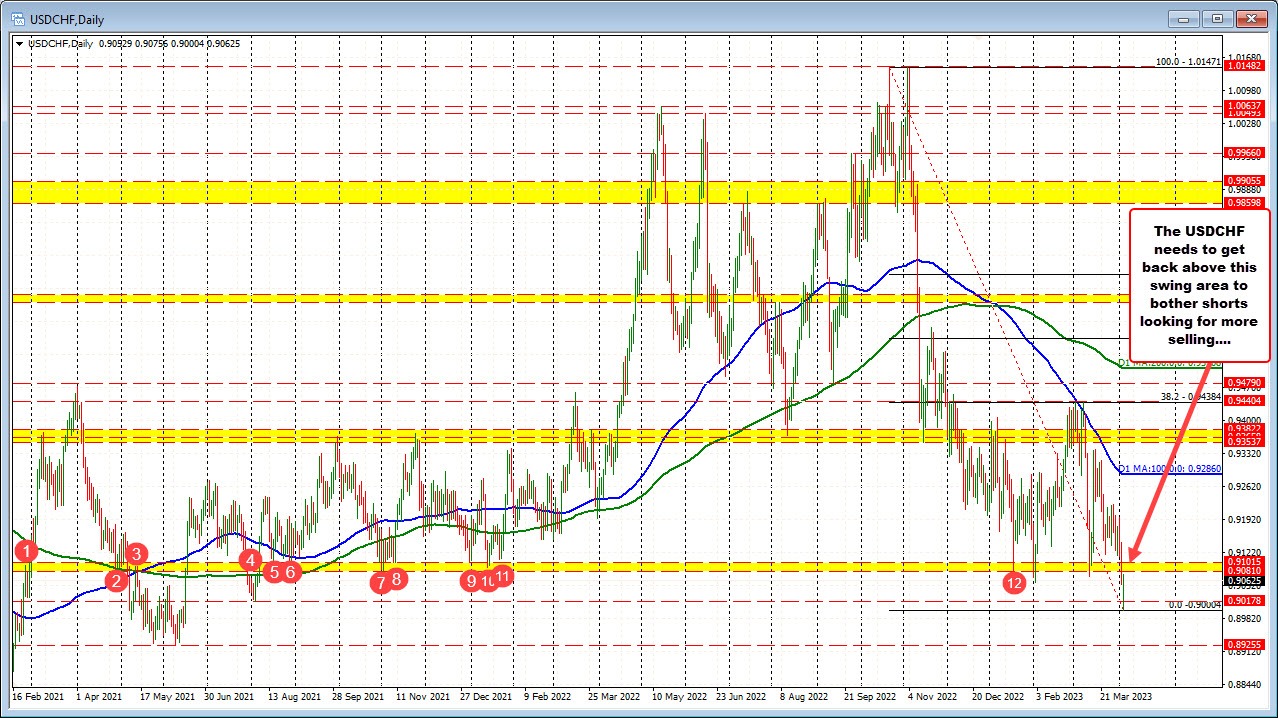This screenshot has width=1278, height=718.
Task: Click red circle marker number 11
Action: 503,575
